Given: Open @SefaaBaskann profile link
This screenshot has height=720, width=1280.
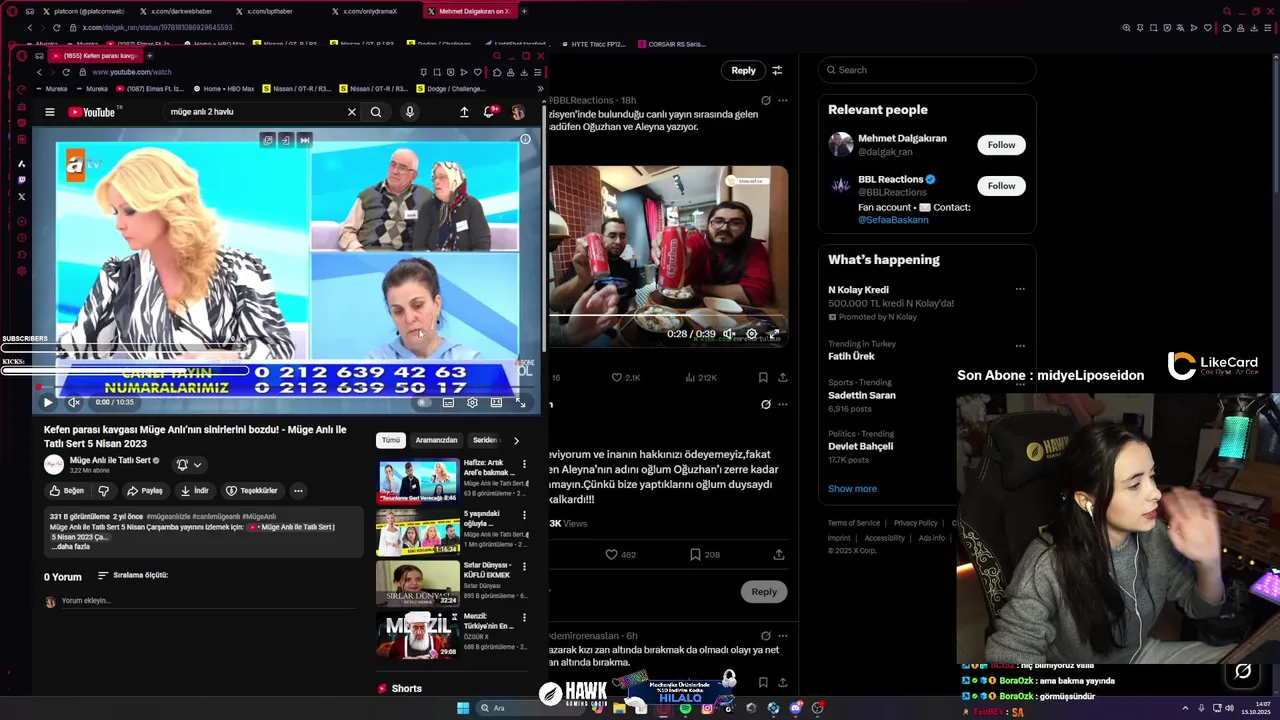Looking at the screenshot, I should (x=893, y=220).
